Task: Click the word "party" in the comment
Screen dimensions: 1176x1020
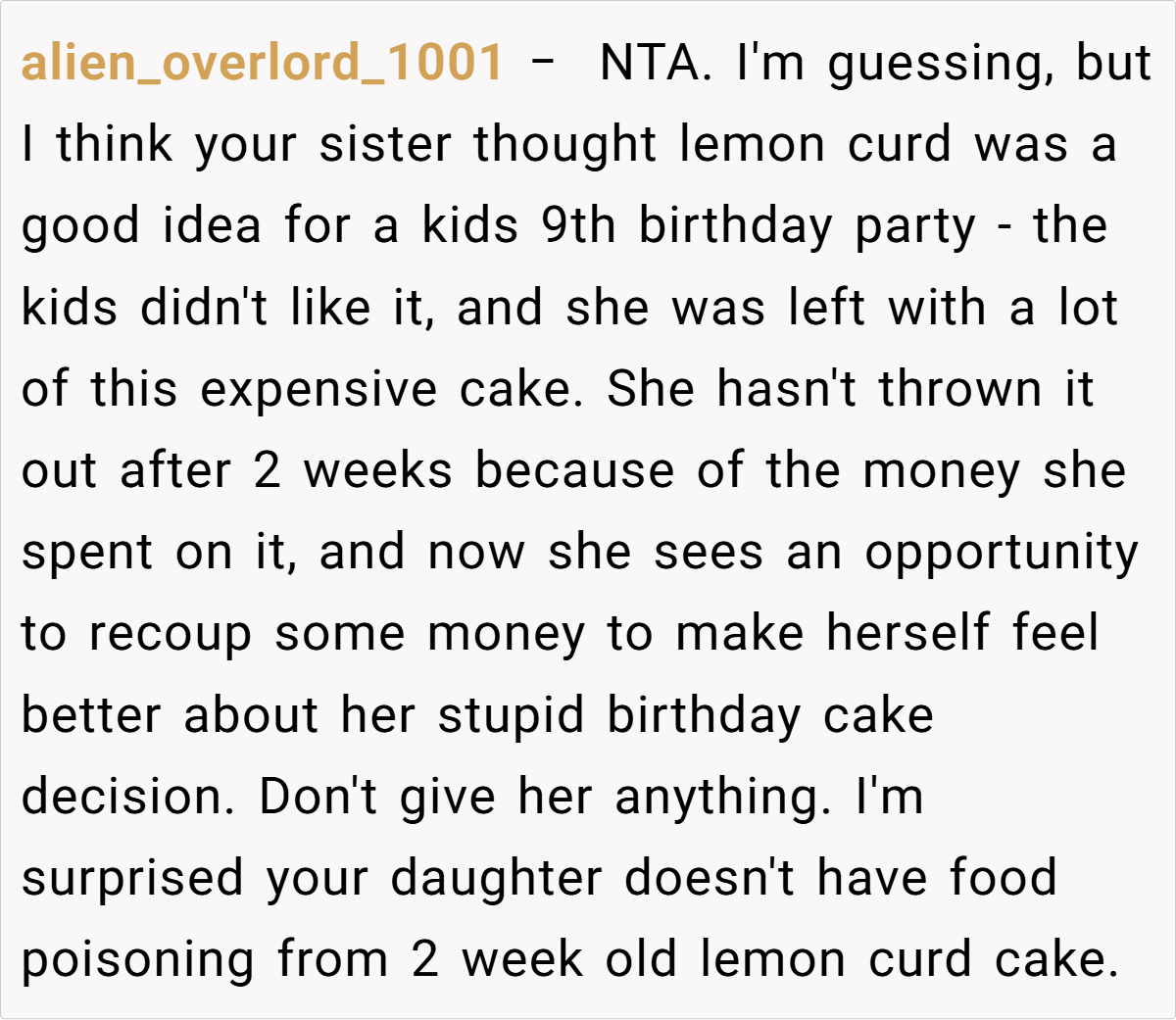Action: tap(915, 228)
